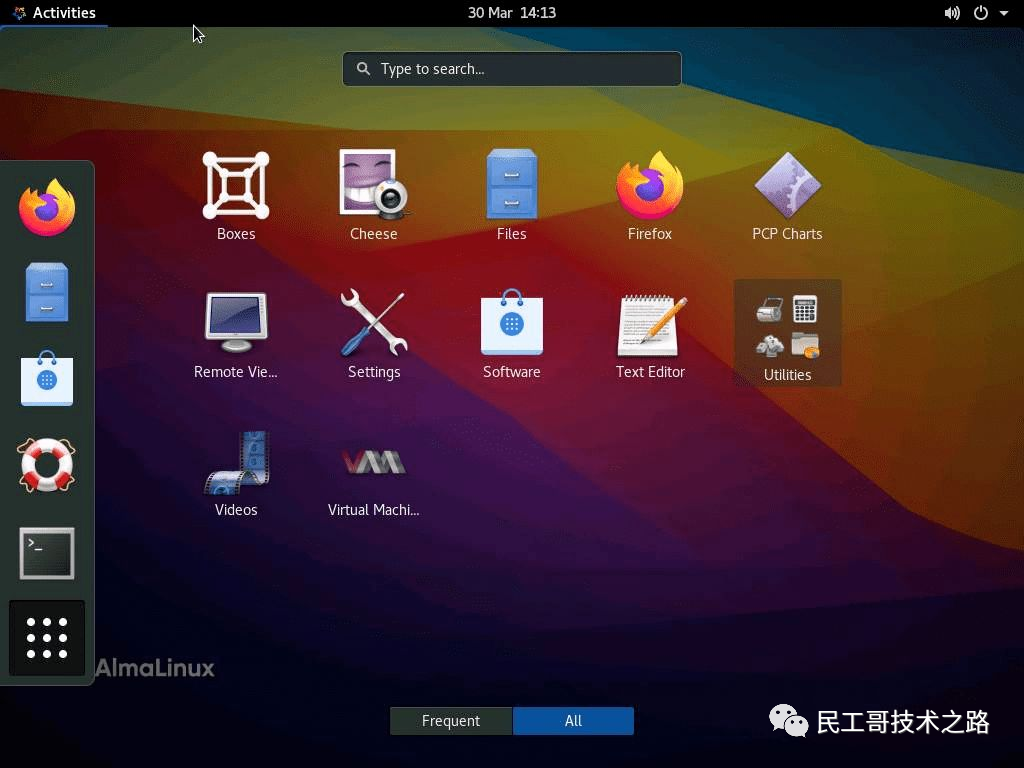This screenshot has height=768, width=1024.
Task: Launch Firefox from the app grid
Action: 649,196
